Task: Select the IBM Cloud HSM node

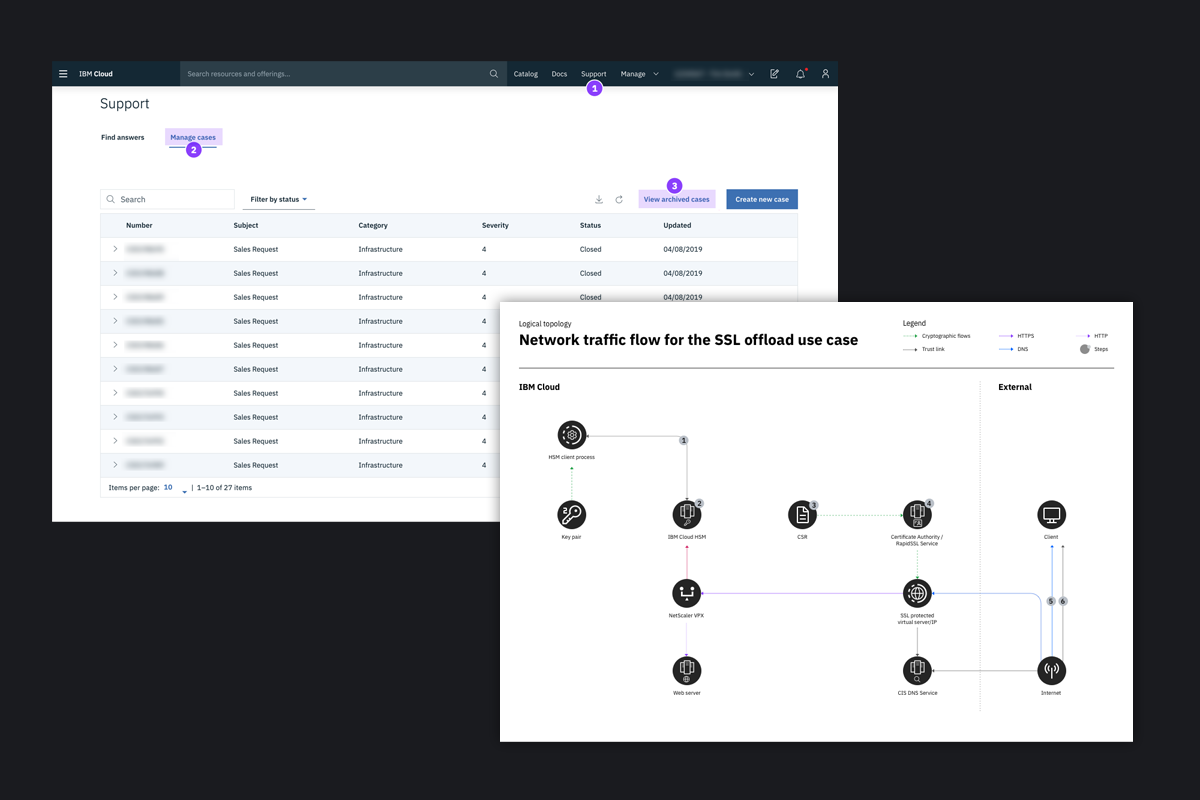Action: (687, 515)
